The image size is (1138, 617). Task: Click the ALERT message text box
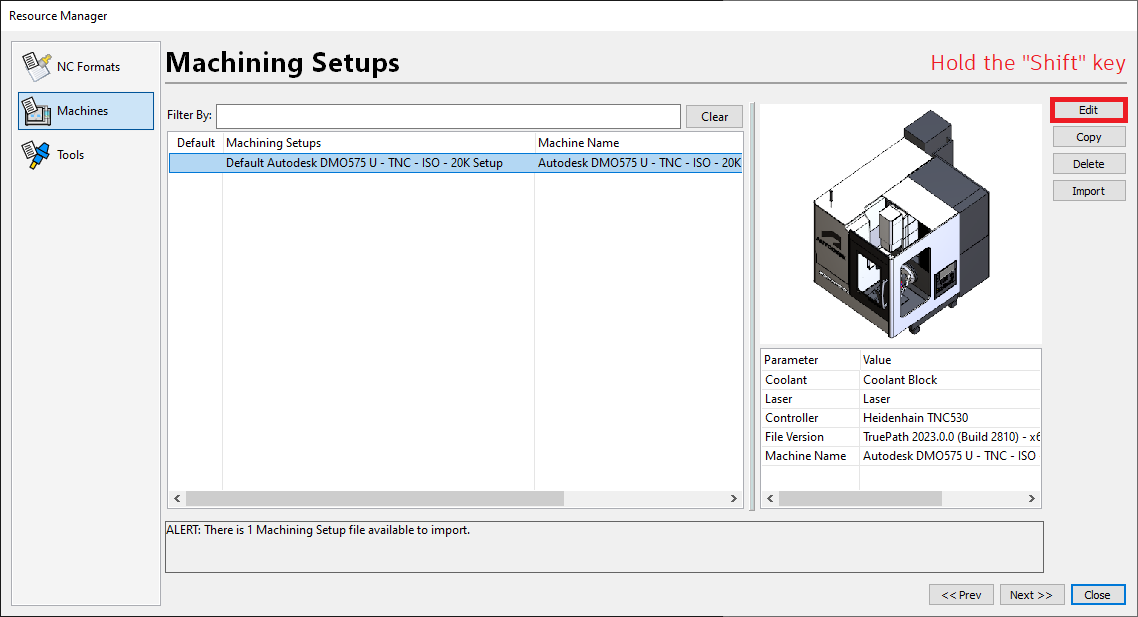coord(604,547)
